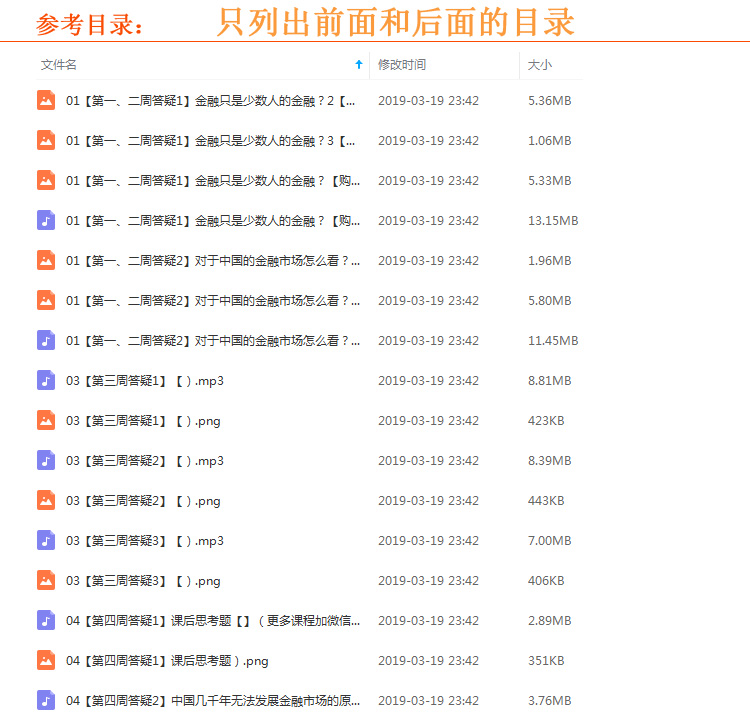
Task: Click the image icon for 第四周答疑1 png
Action: pyautogui.click(x=46, y=660)
